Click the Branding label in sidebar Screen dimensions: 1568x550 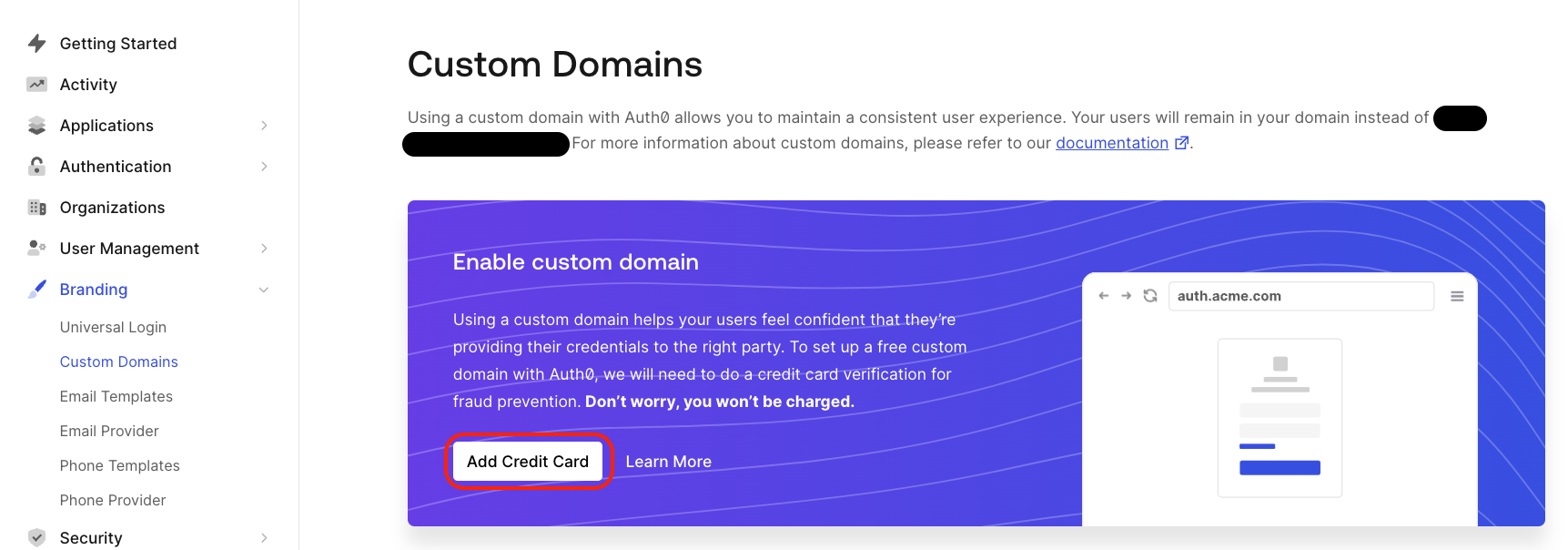pos(94,290)
